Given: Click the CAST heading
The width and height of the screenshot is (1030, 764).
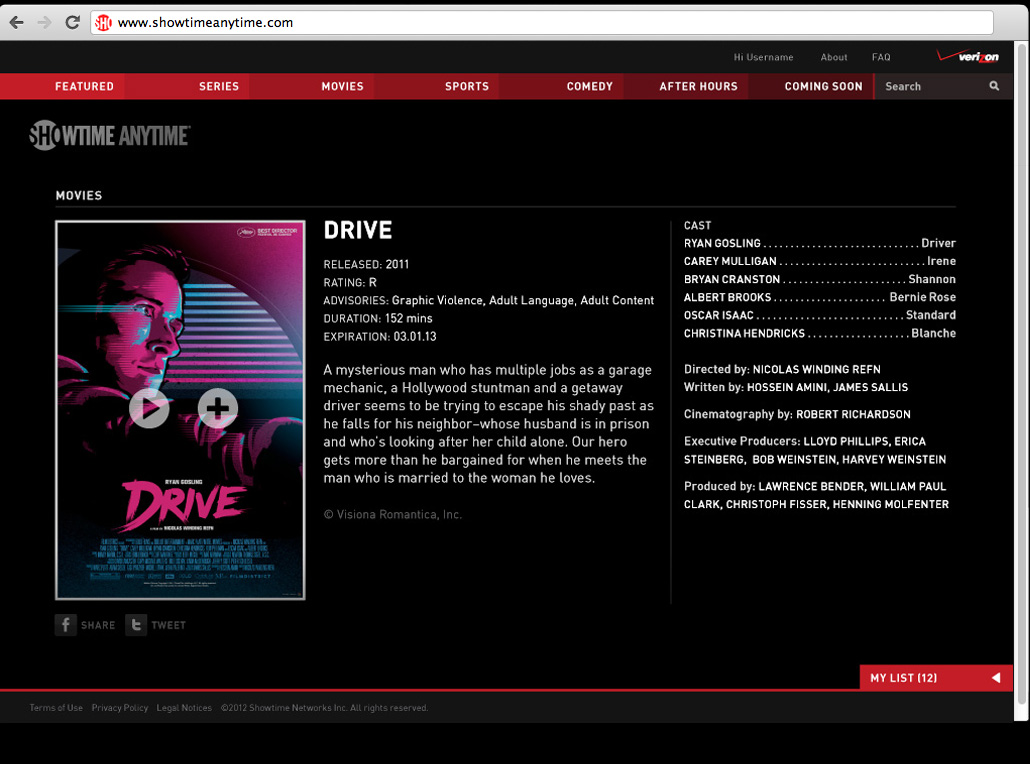Looking at the screenshot, I should pos(698,225).
